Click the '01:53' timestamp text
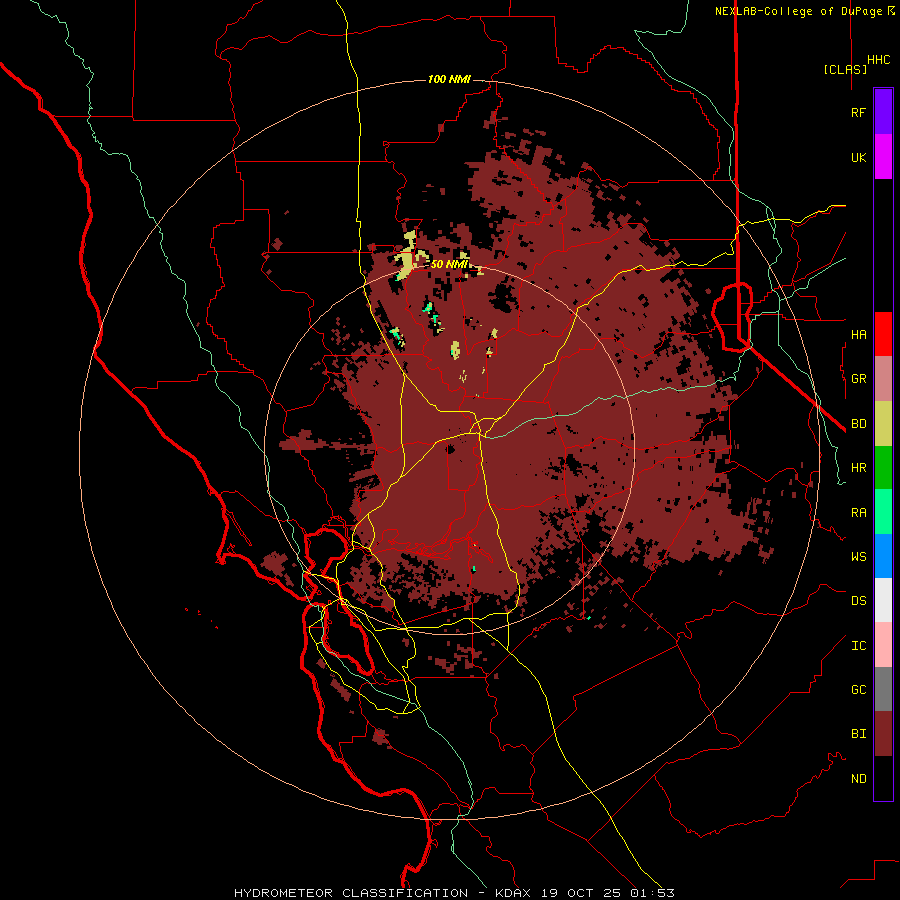This screenshot has height=900, width=900. (x=652, y=893)
